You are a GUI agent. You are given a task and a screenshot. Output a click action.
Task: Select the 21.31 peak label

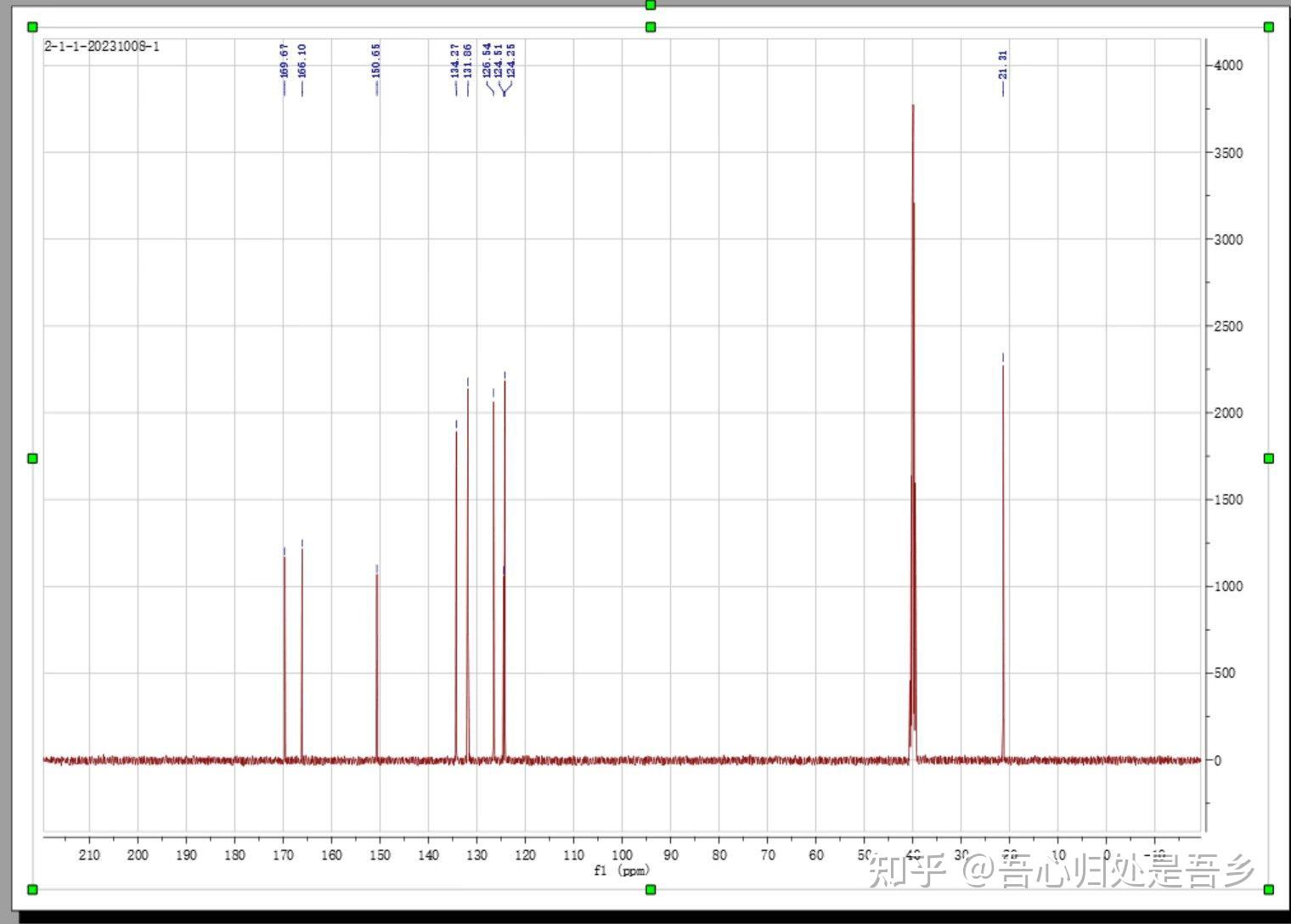(1003, 65)
